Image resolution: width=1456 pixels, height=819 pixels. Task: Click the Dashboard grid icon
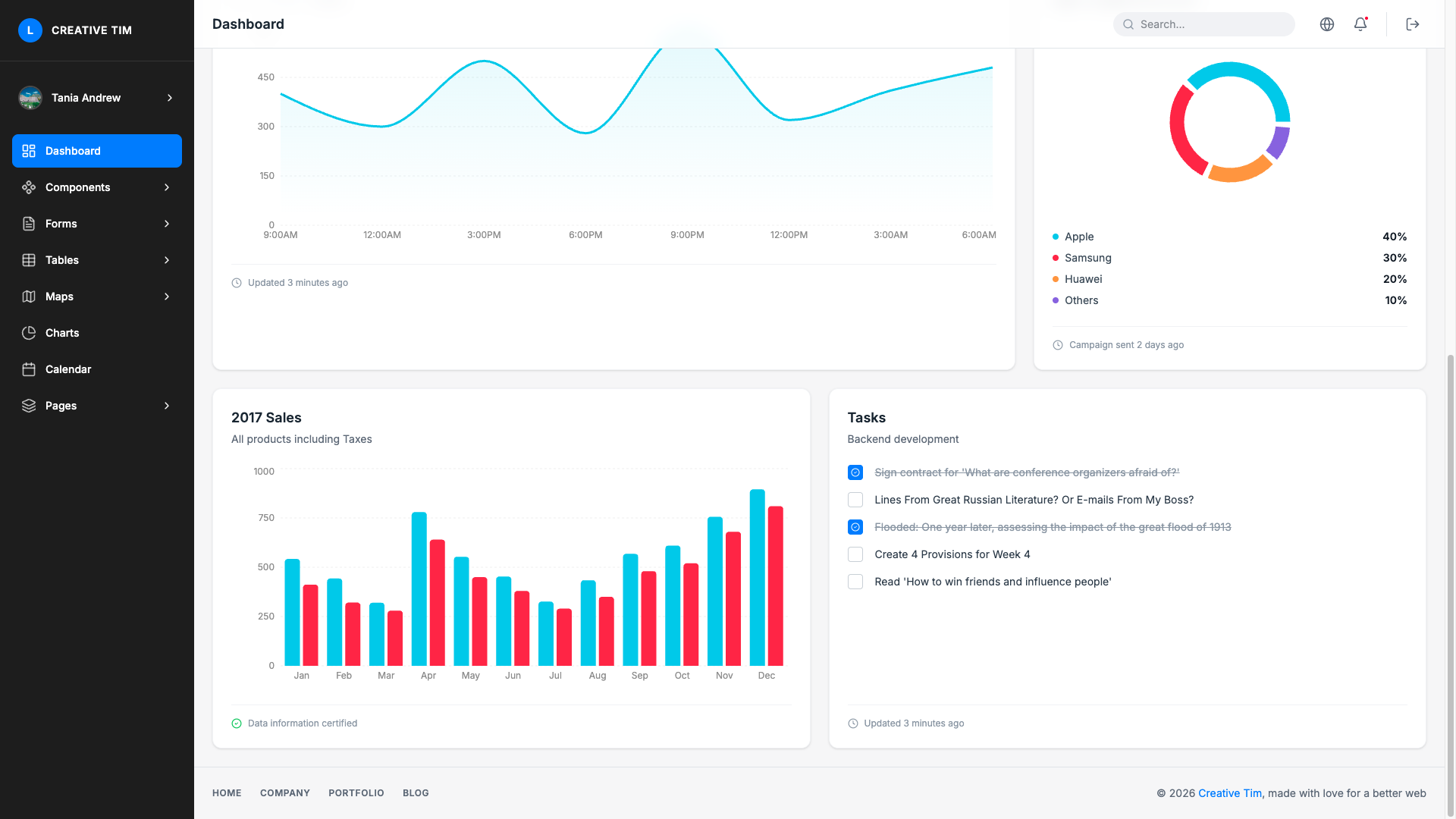pyautogui.click(x=29, y=151)
